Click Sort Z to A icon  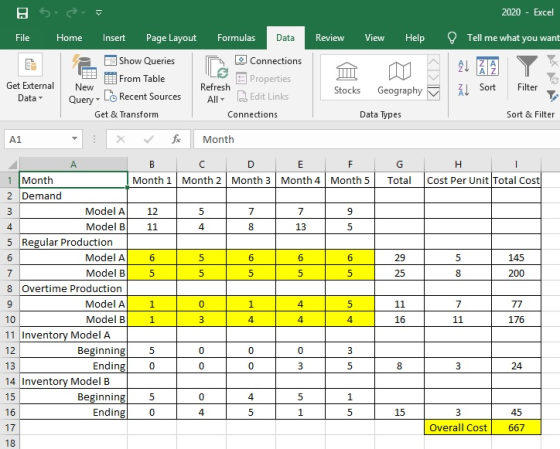pos(463,89)
